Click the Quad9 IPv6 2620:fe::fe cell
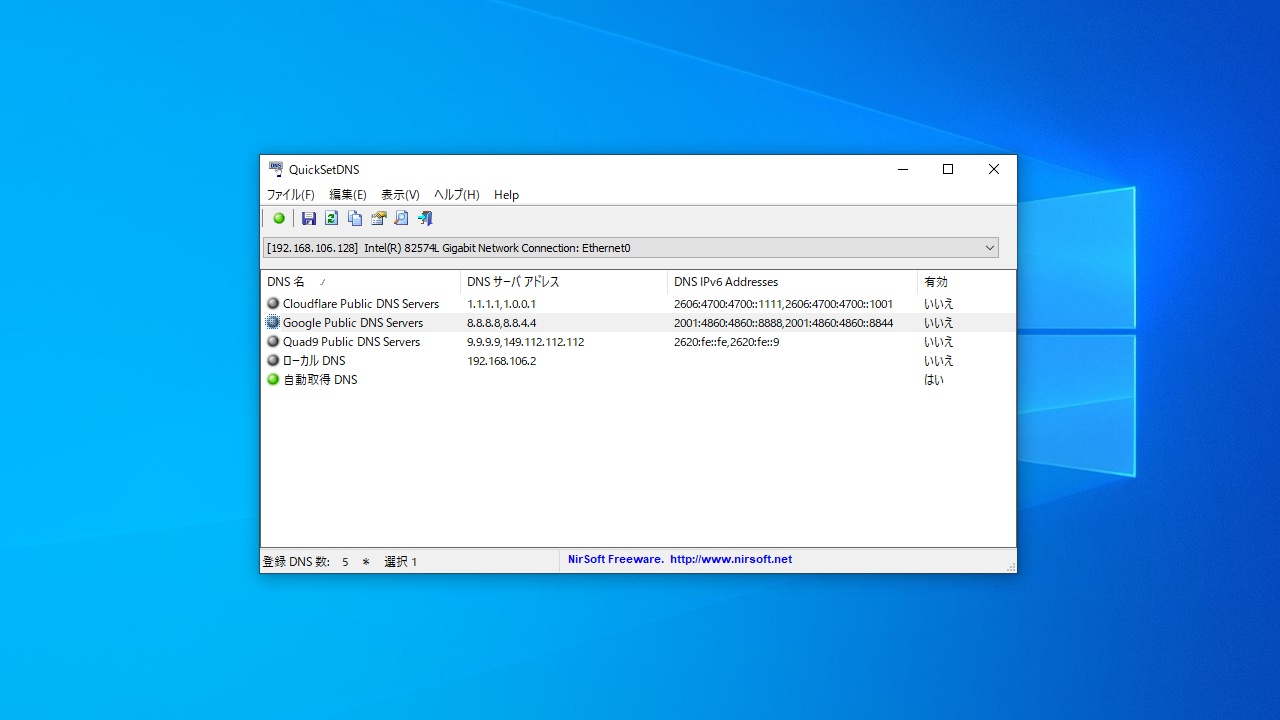Viewport: 1280px width, 720px height. (726, 341)
